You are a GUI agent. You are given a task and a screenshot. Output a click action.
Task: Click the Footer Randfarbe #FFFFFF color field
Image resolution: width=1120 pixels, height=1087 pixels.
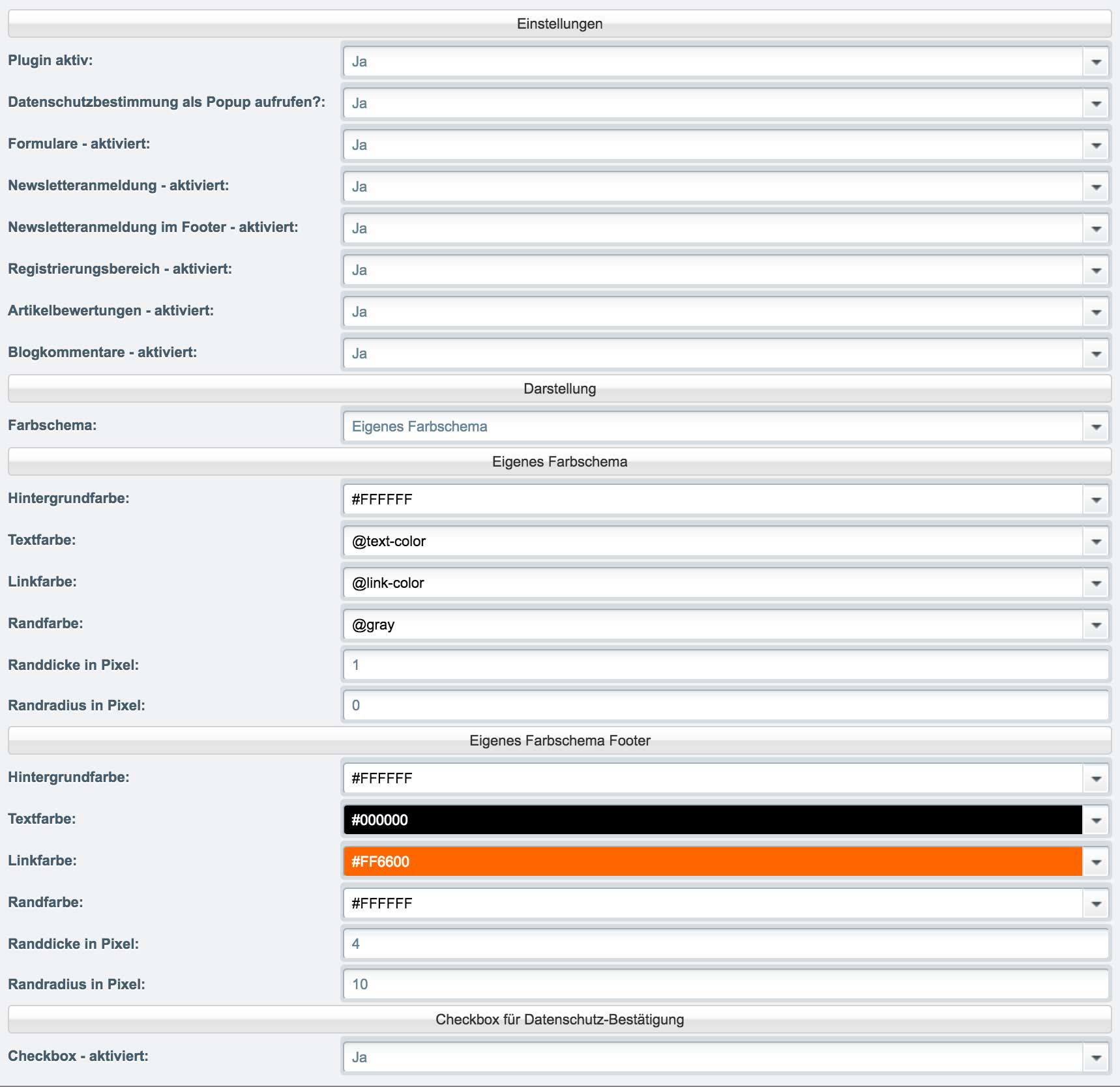(713, 903)
